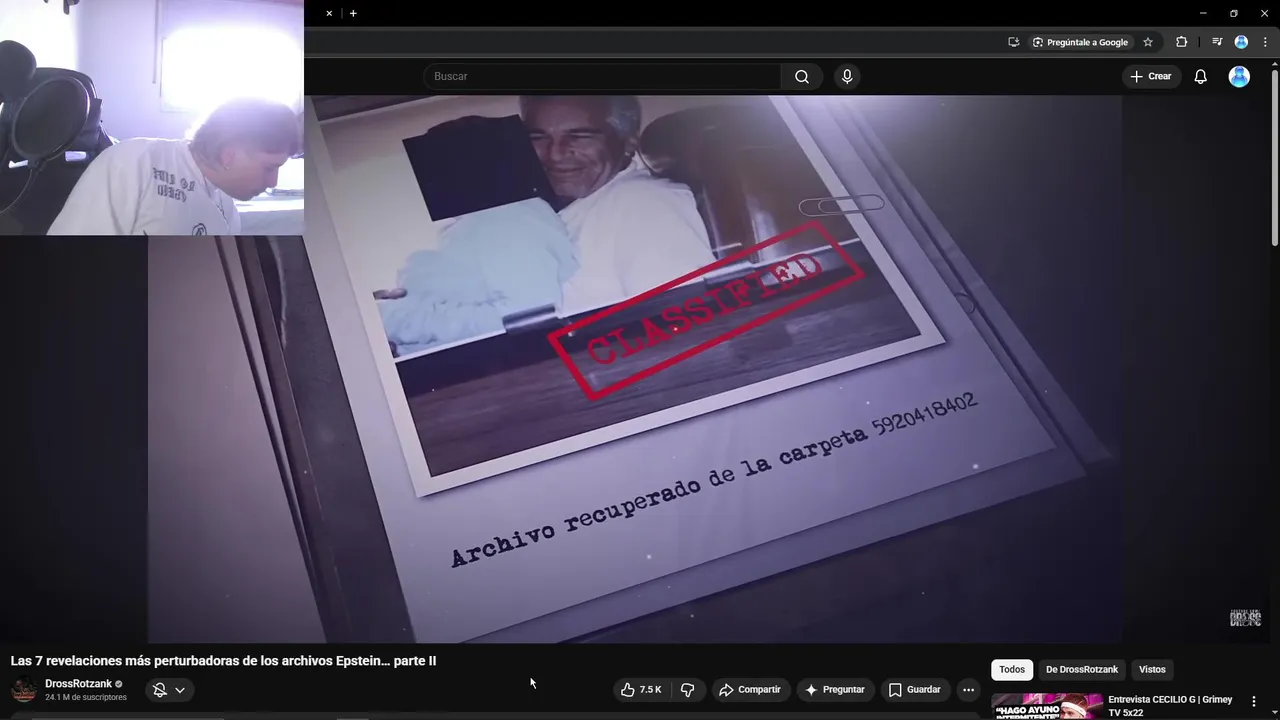The width and height of the screenshot is (1280, 720).
Task: Restore down the Chrome window
Action: pos(1234,13)
